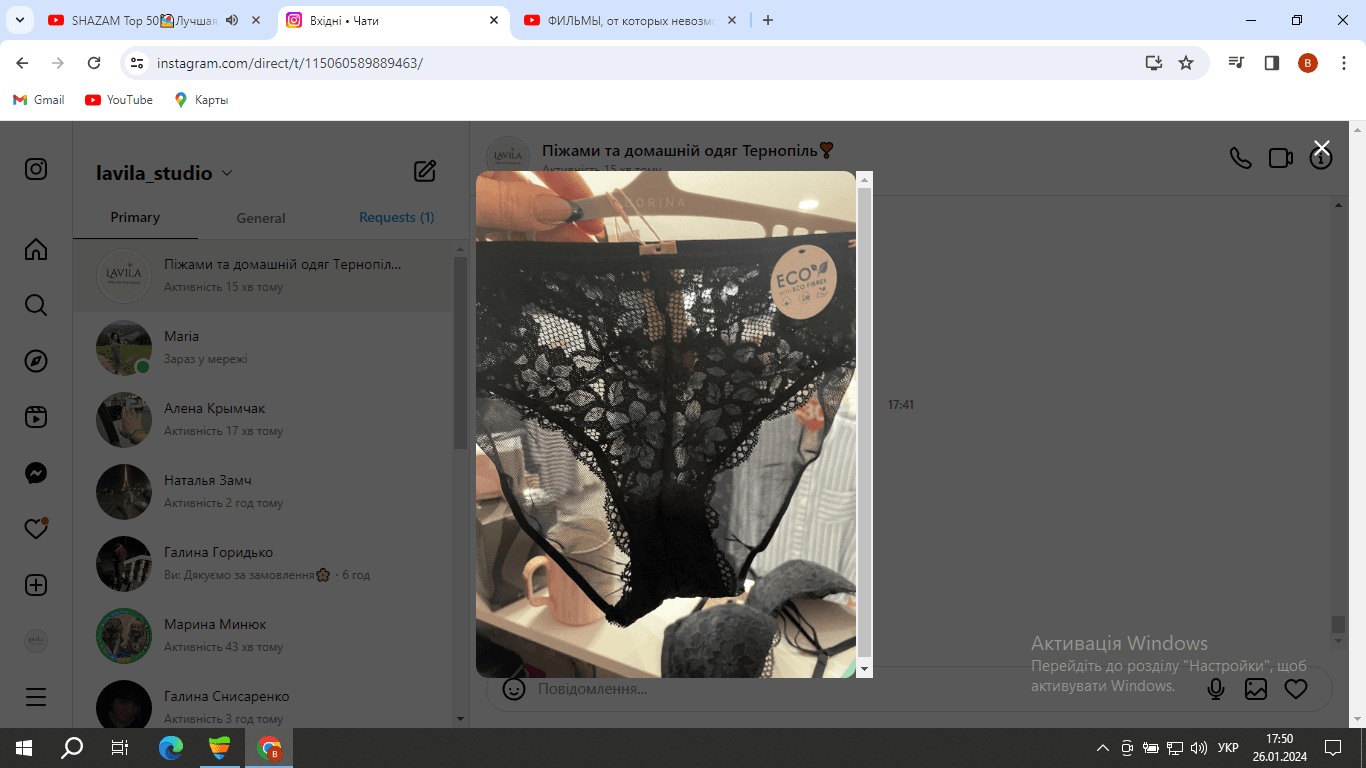This screenshot has width=1366, height=768.
Task: Open Chrome side panel icon
Action: [x=1272, y=63]
